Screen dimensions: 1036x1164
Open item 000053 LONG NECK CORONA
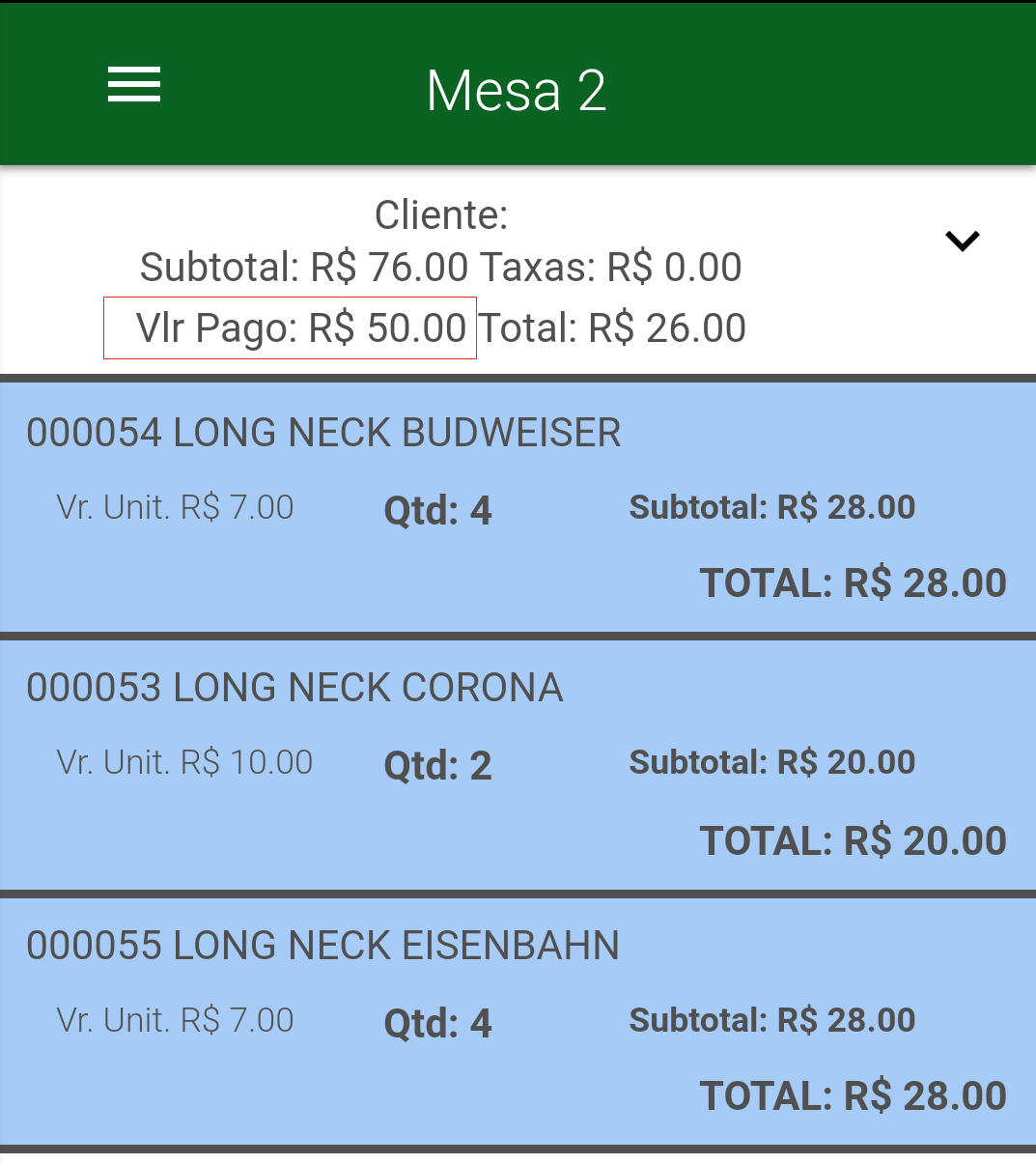tap(518, 765)
